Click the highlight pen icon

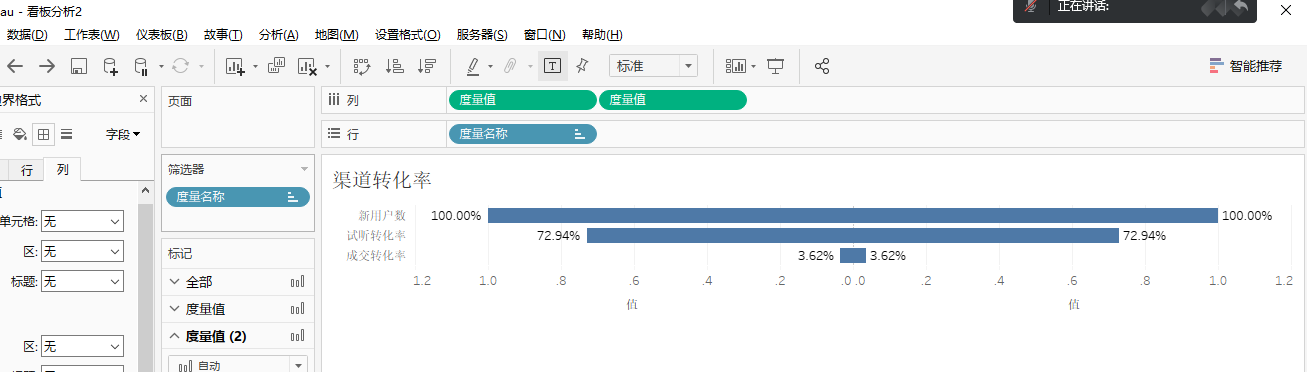tap(474, 66)
